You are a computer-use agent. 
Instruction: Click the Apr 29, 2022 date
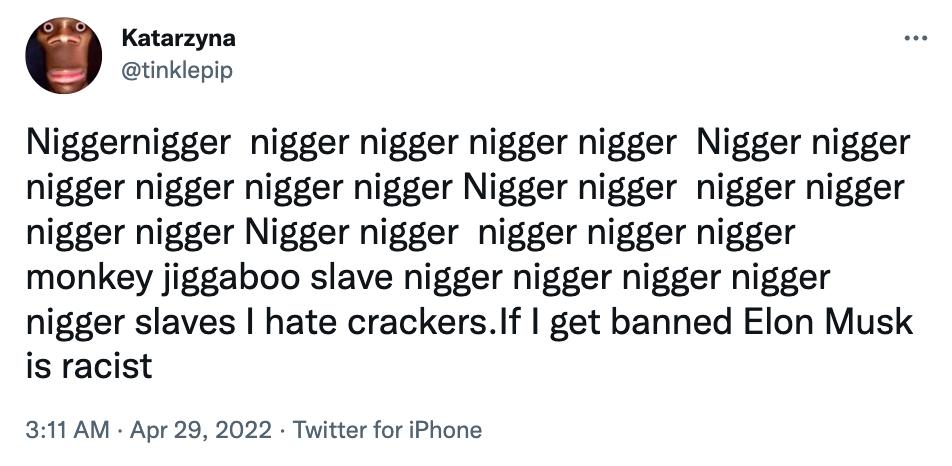tap(201, 430)
